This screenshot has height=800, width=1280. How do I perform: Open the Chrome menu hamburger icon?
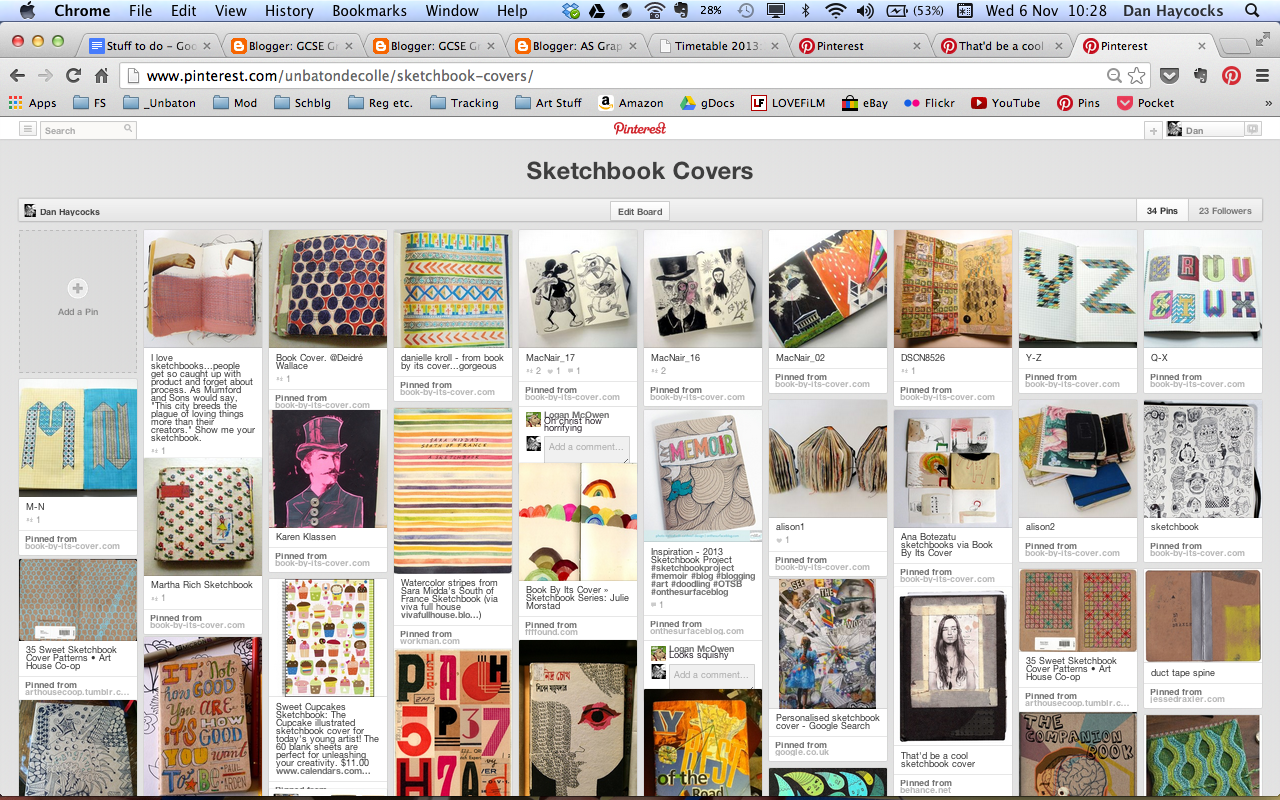coord(1263,76)
